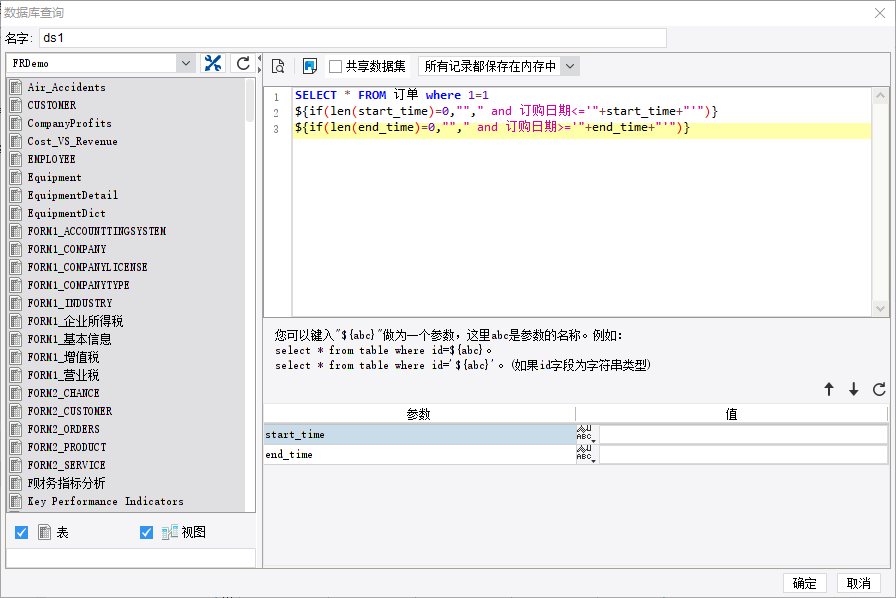Click table icon beside Air_Accidents
Image resolution: width=896 pixels, height=598 pixels.
[16, 87]
